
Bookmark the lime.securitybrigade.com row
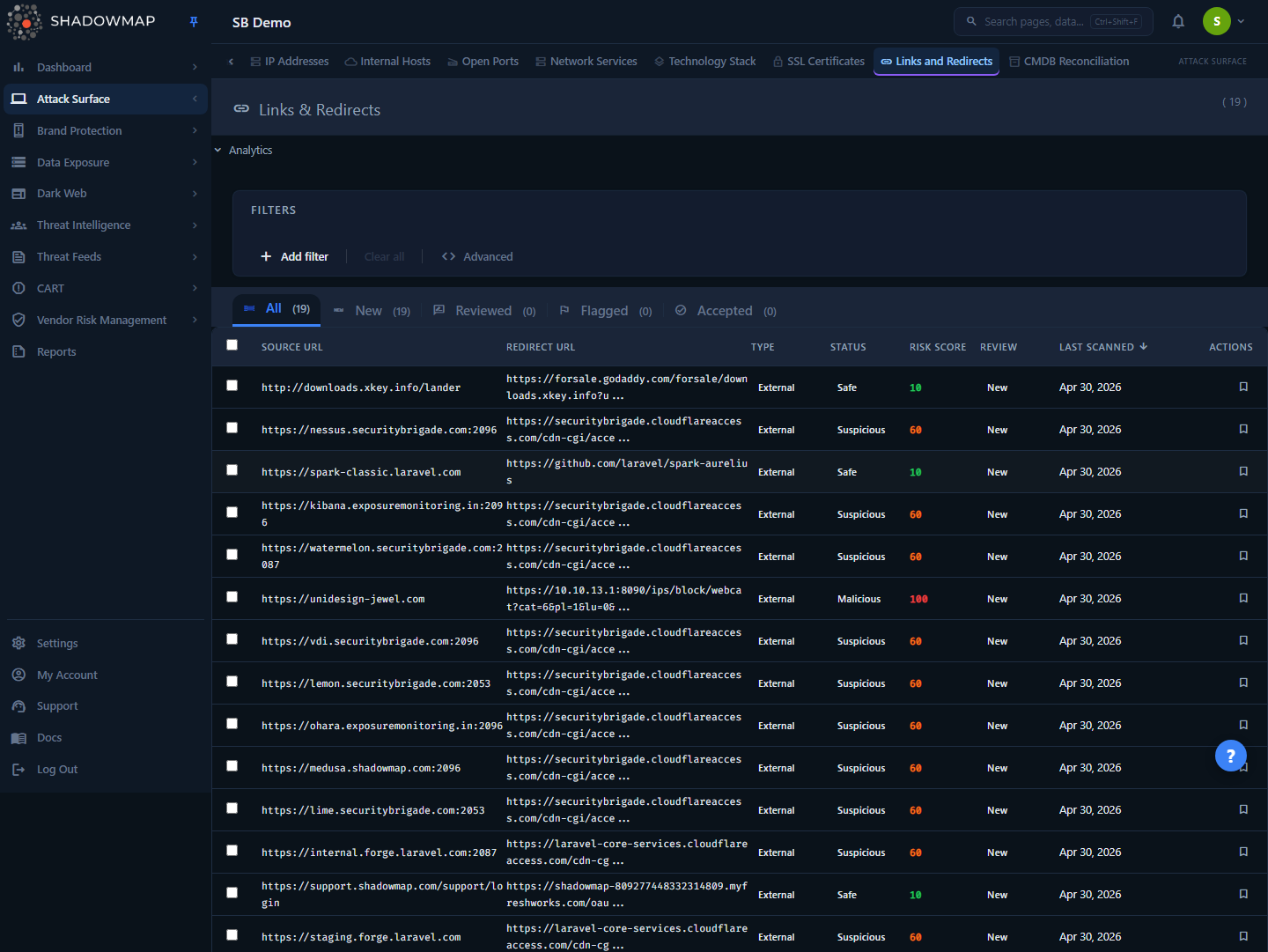point(1243,809)
